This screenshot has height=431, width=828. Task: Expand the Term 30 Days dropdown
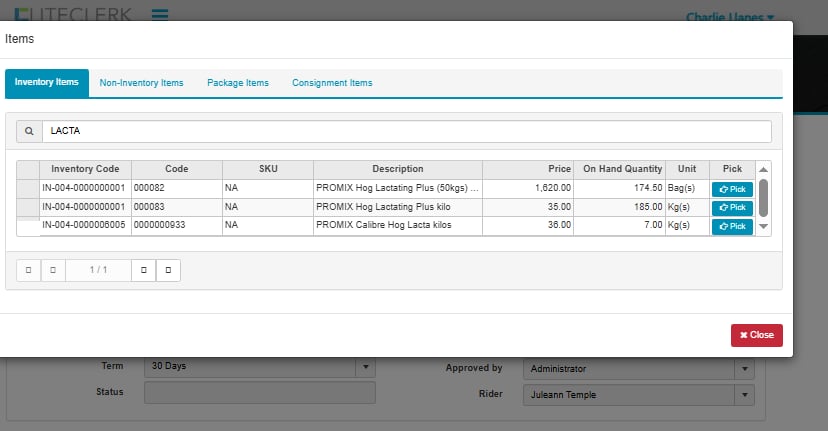tap(365, 367)
